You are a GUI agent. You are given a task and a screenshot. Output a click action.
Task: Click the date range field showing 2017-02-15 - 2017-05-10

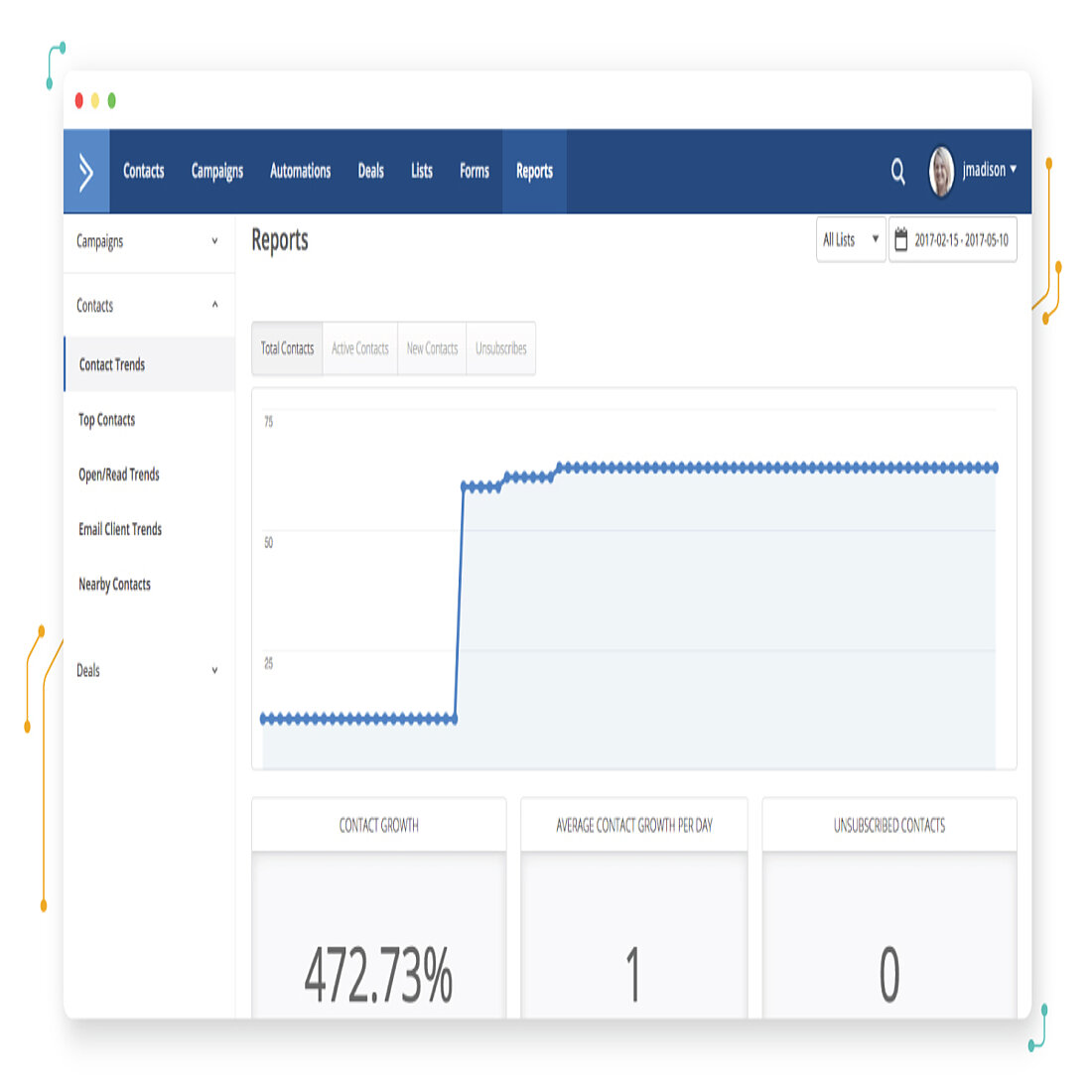click(x=961, y=239)
